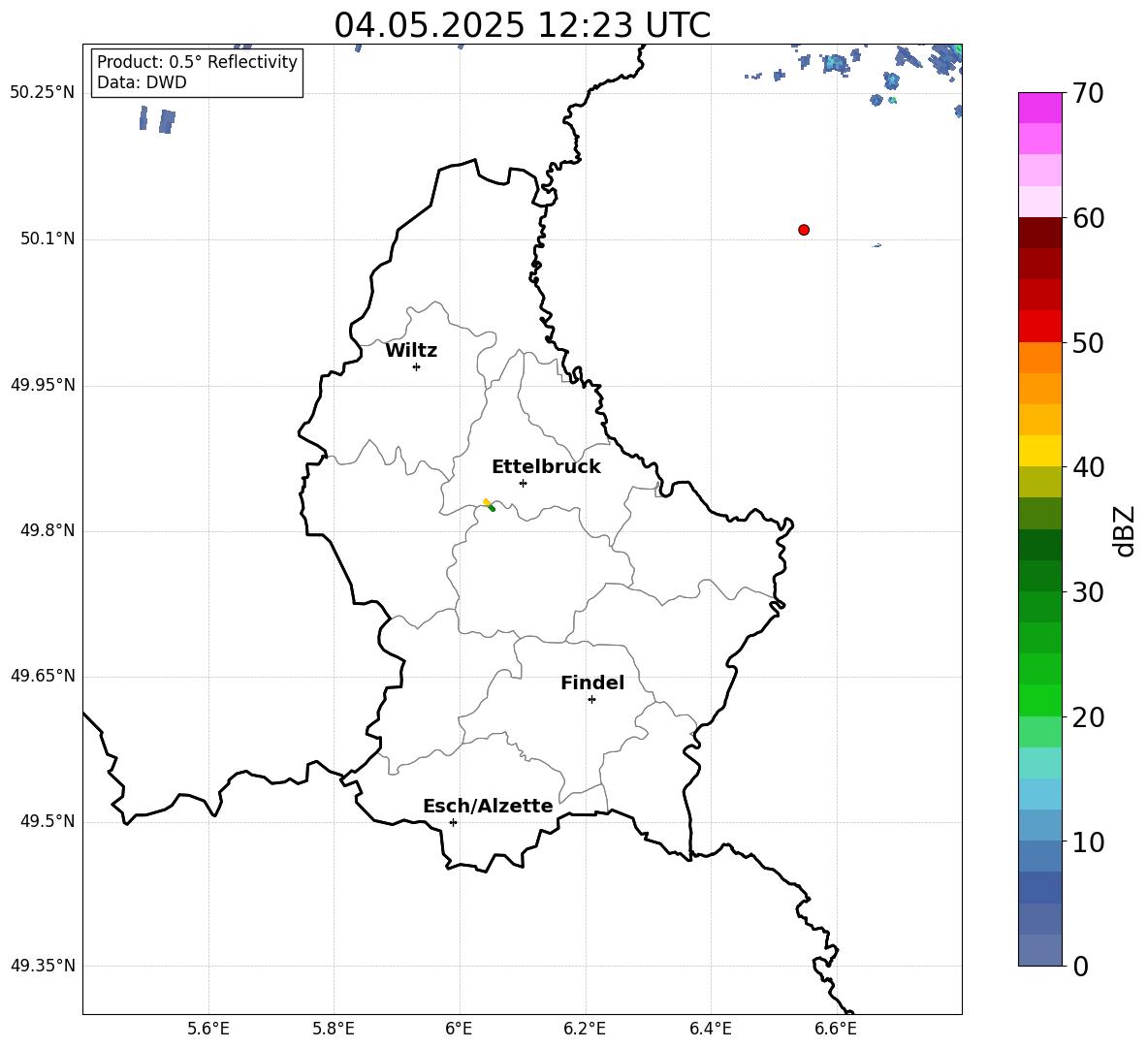Click the 'Ettelbruck' city label
The width and height of the screenshot is (1148, 1048).
tap(546, 466)
